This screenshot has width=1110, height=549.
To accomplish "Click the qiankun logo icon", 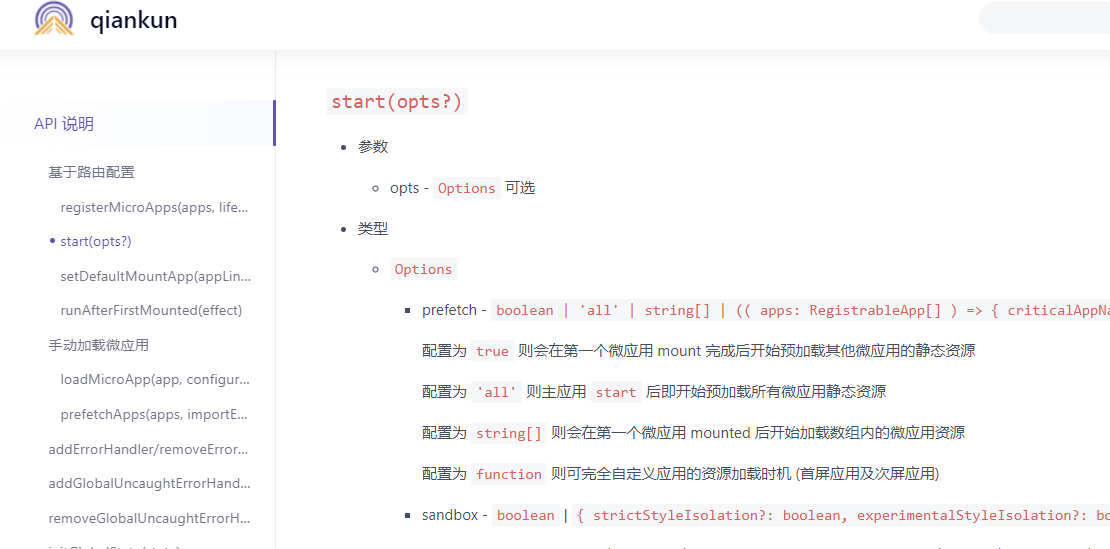I will [54, 18].
